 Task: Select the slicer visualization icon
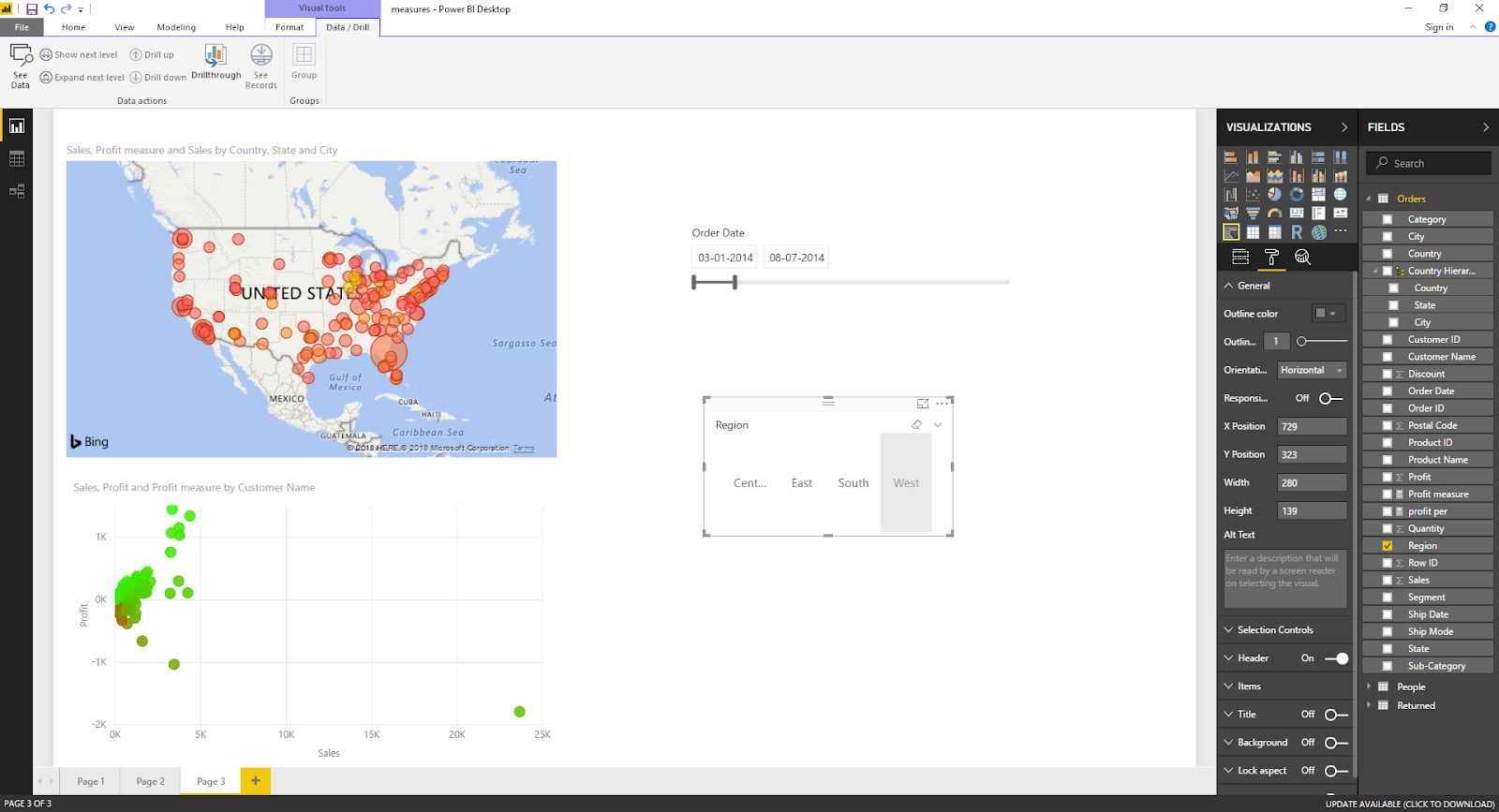1231,232
